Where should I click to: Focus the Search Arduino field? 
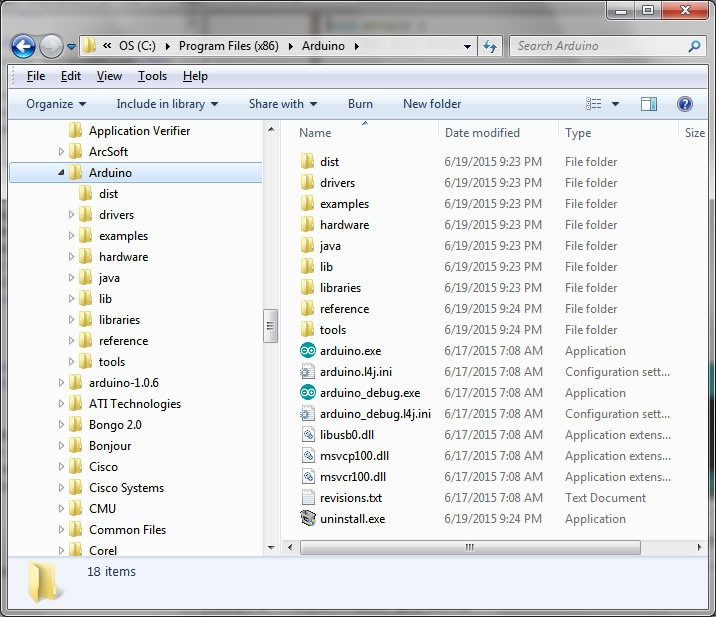pyautogui.click(x=608, y=46)
